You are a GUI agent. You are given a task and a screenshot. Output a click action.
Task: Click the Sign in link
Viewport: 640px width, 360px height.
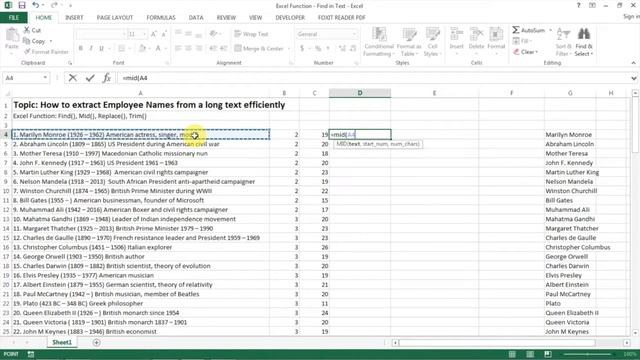(631, 16)
